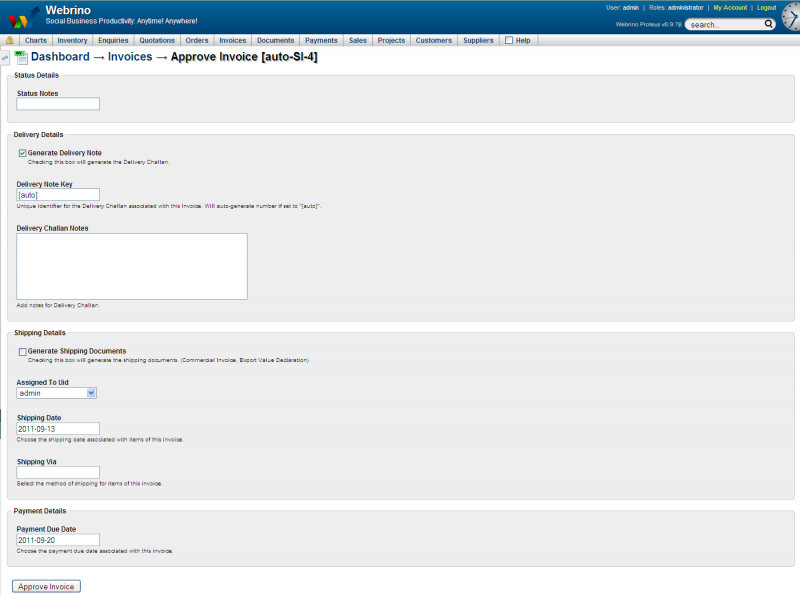Image resolution: width=800 pixels, height=599 pixels.
Task: Click the invoice document icon beside Dashboard
Action: (x=21, y=58)
